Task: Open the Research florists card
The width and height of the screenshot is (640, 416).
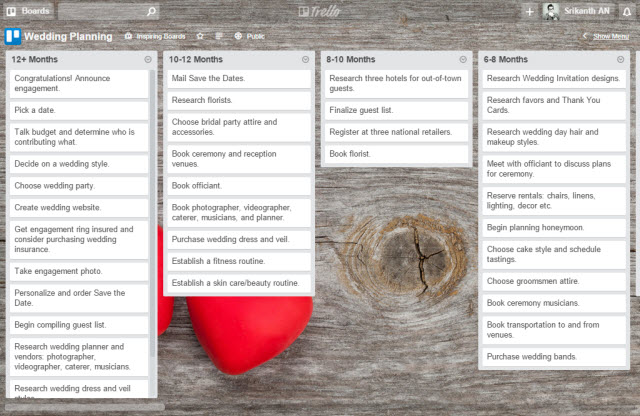Action: coord(239,100)
